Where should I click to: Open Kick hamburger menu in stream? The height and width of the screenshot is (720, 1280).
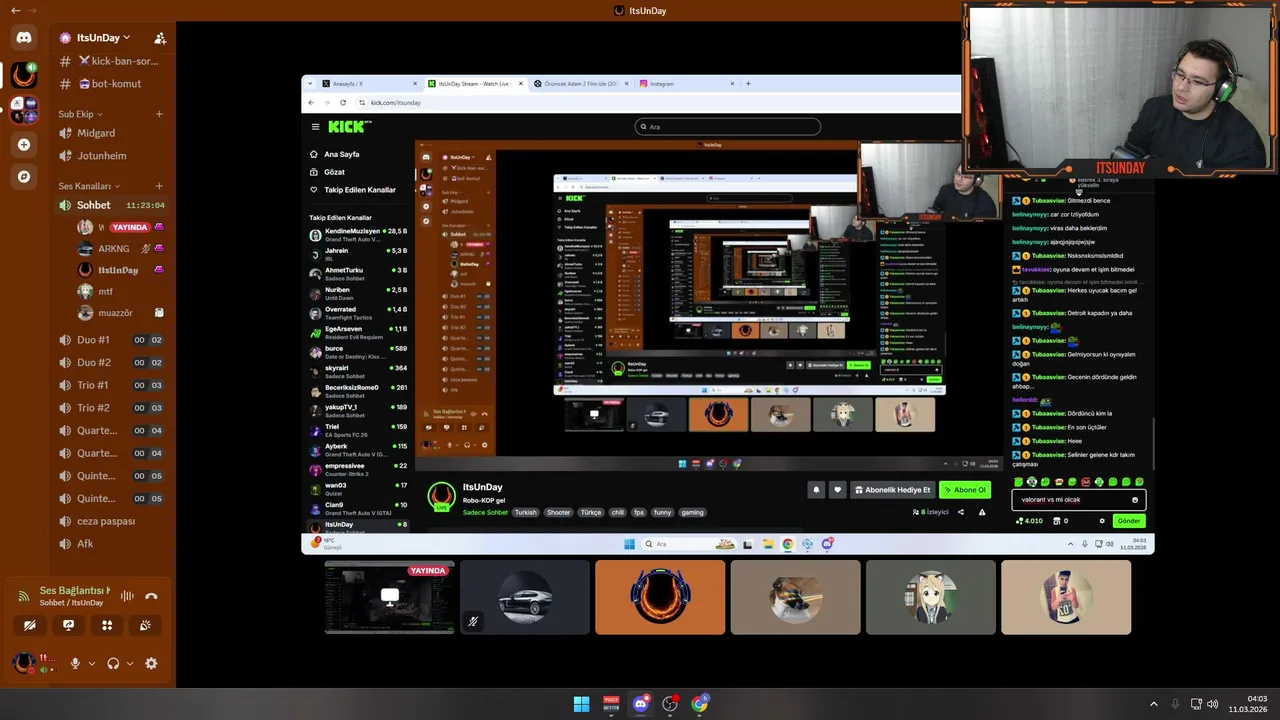point(315,127)
